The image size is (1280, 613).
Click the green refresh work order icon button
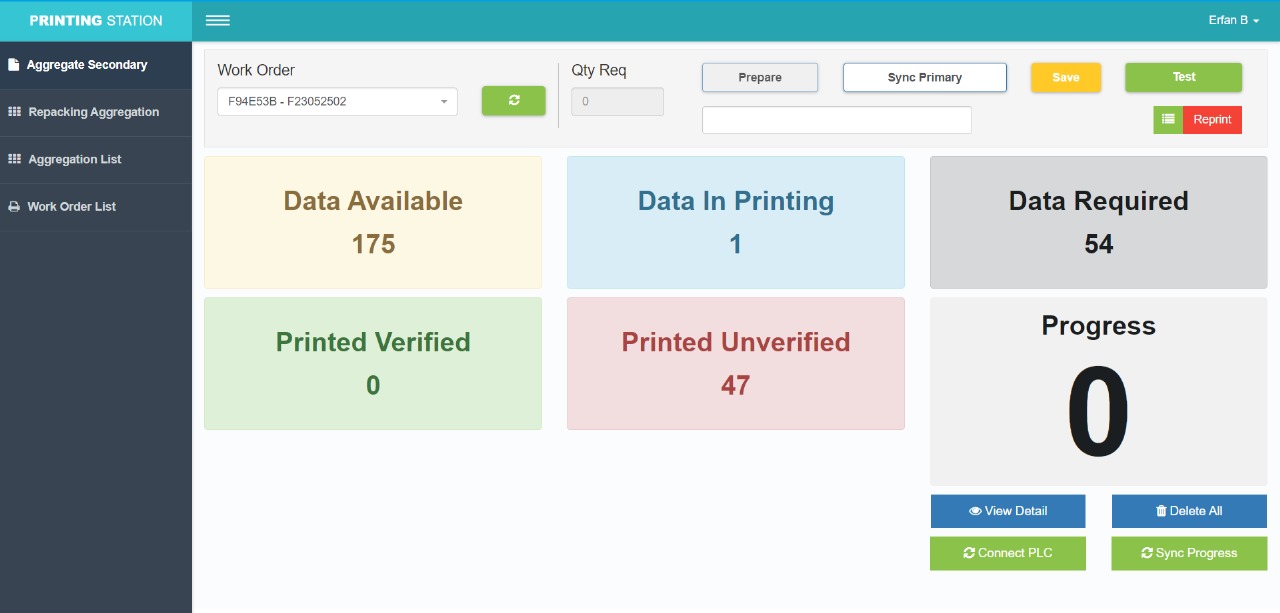point(513,101)
